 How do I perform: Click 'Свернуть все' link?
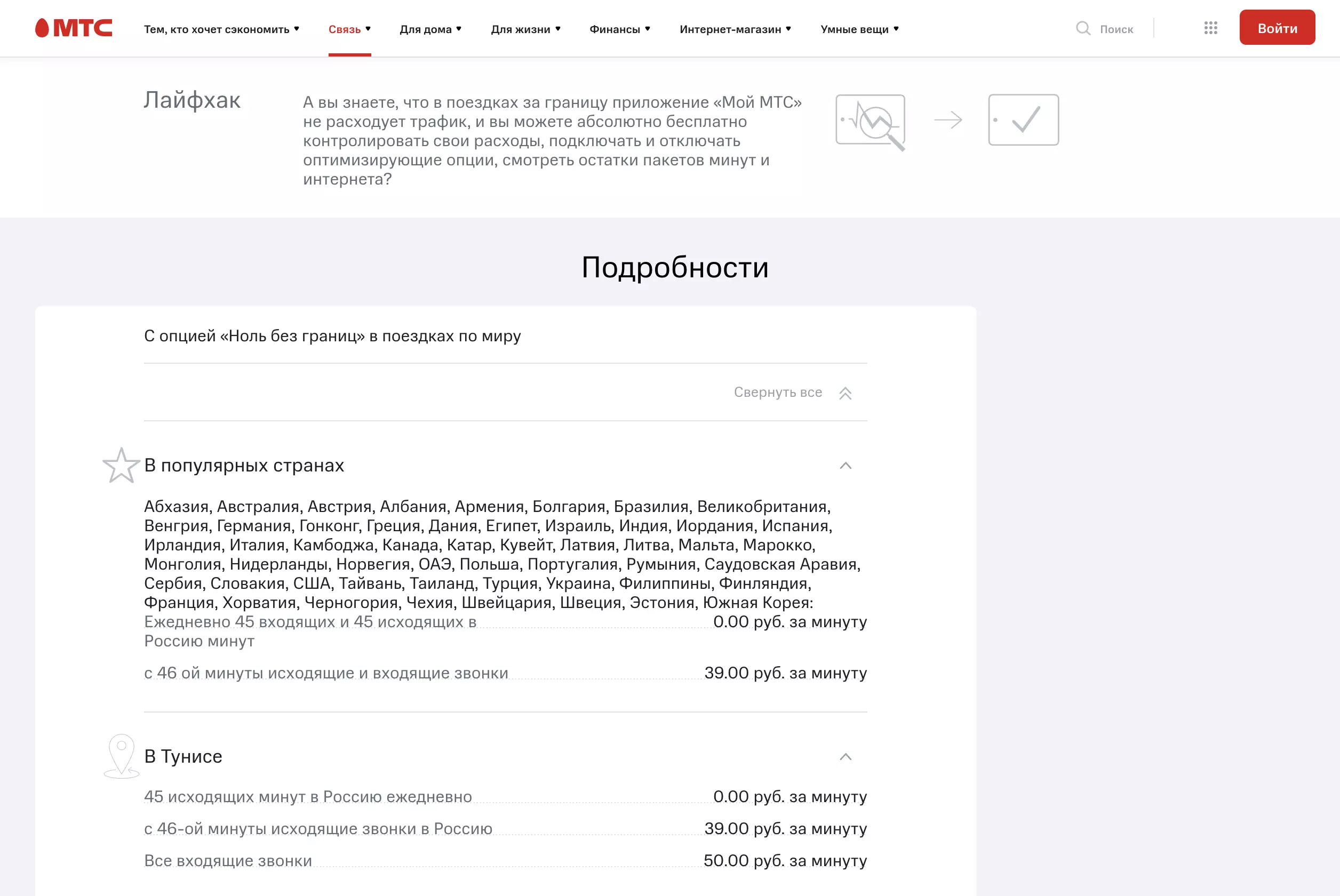coord(778,392)
